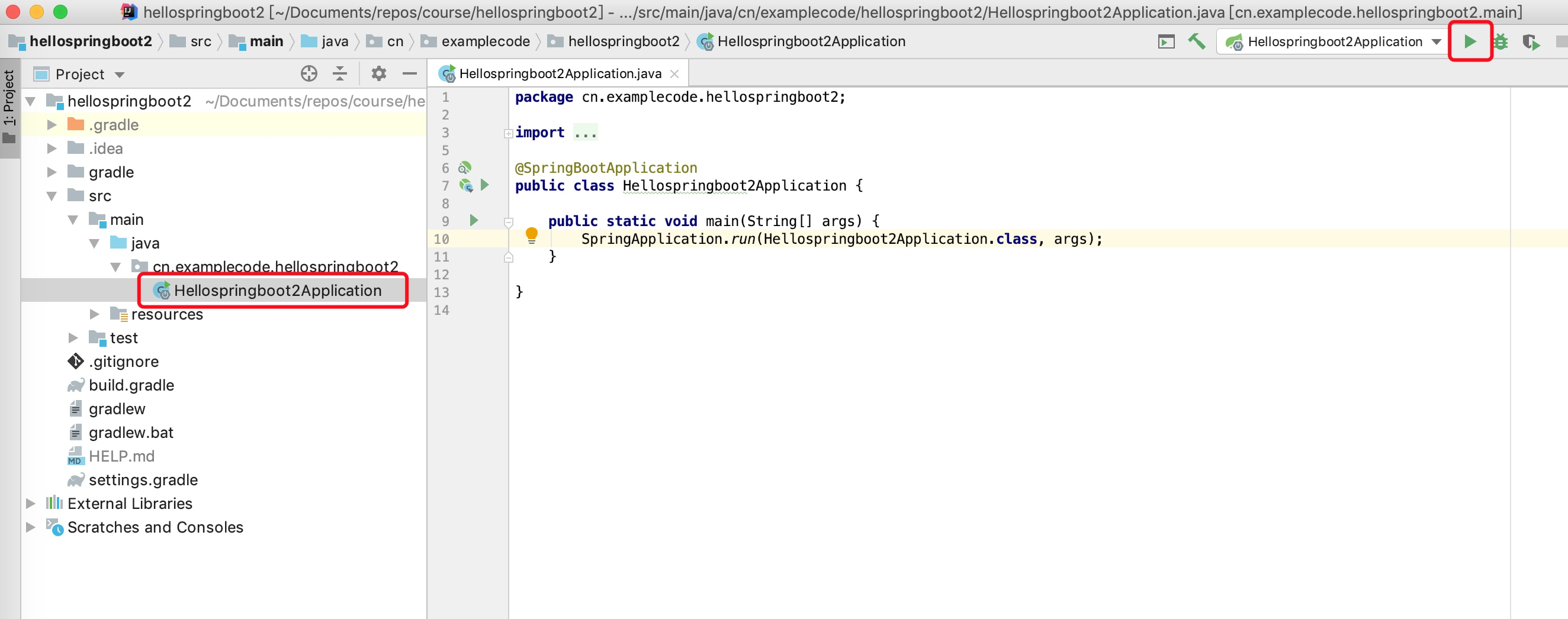
Task: Toggle the vertical '1: Project' side tab
Action: point(9,107)
